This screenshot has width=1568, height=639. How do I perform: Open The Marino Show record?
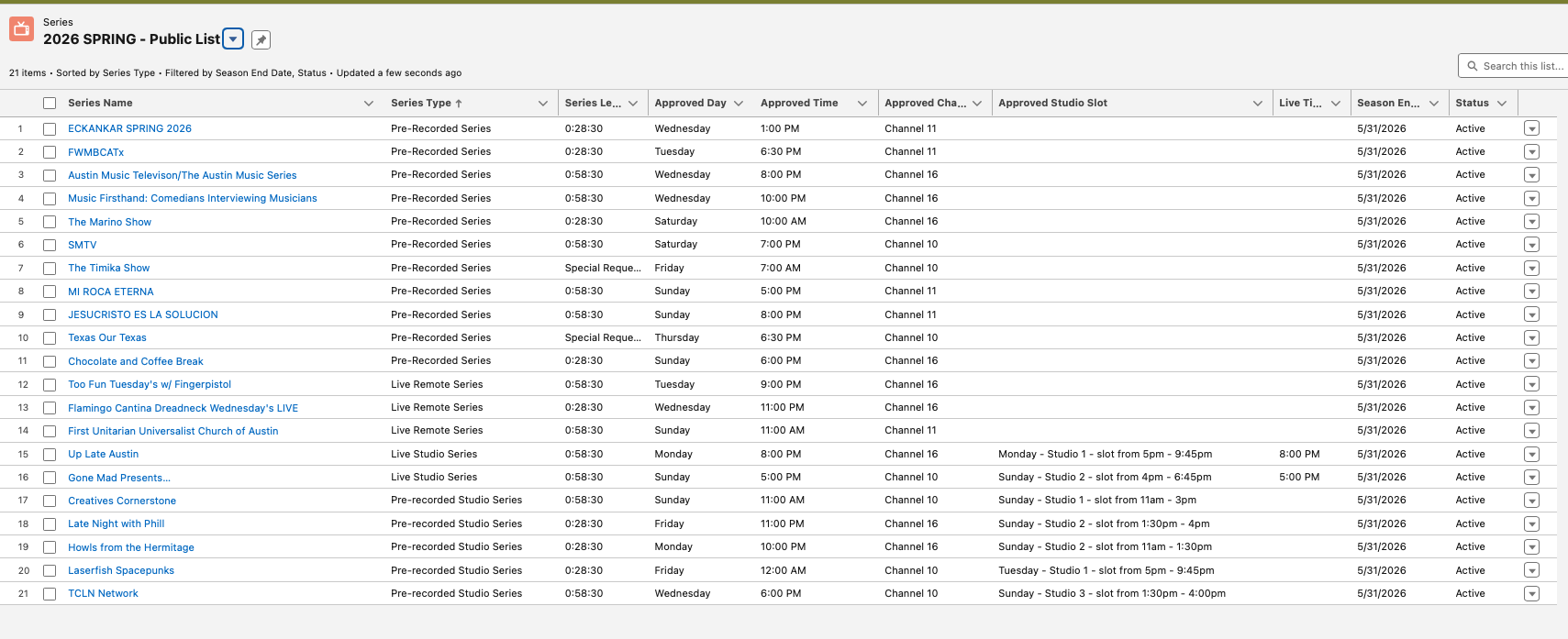coord(109,222)
